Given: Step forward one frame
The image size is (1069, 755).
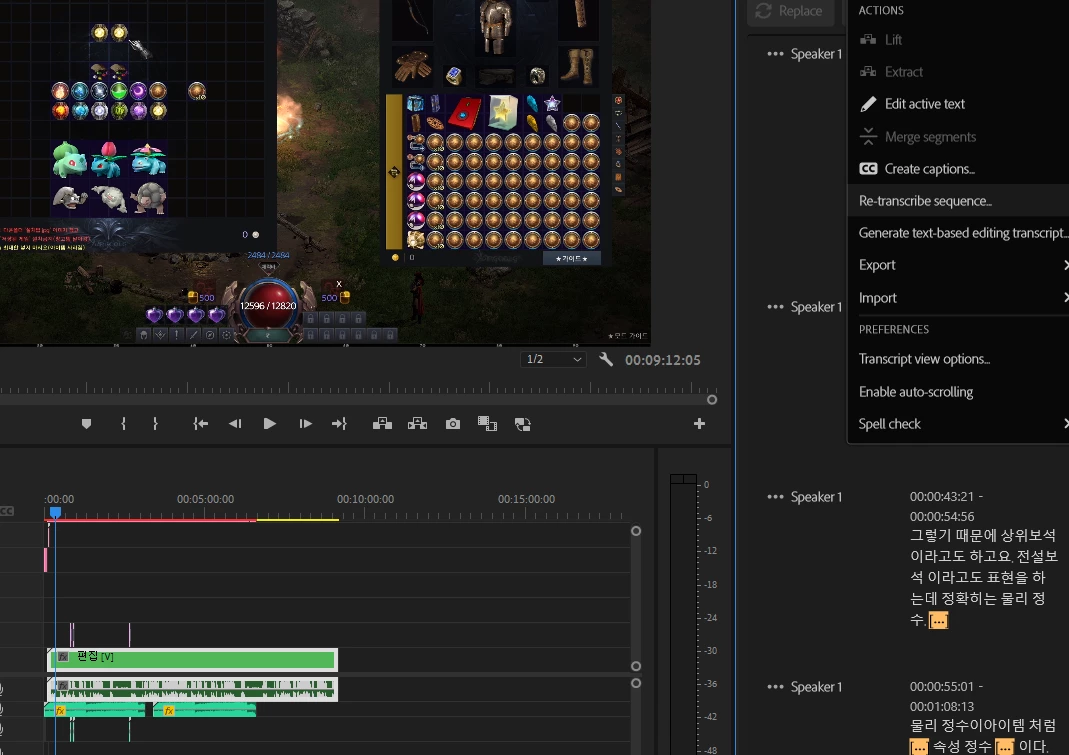Looking at the screenshot, I should tap(305, 424).
